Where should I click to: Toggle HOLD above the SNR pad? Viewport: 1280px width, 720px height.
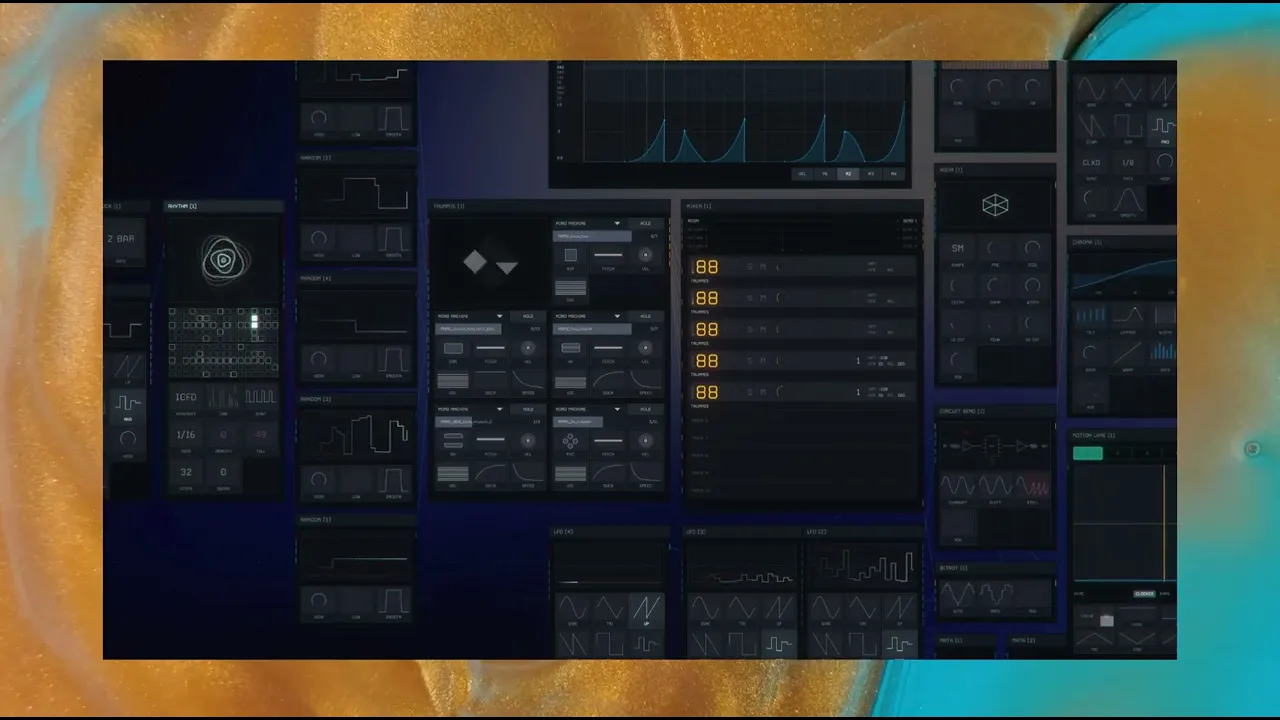pyautogui.click(x=527, y=316)
